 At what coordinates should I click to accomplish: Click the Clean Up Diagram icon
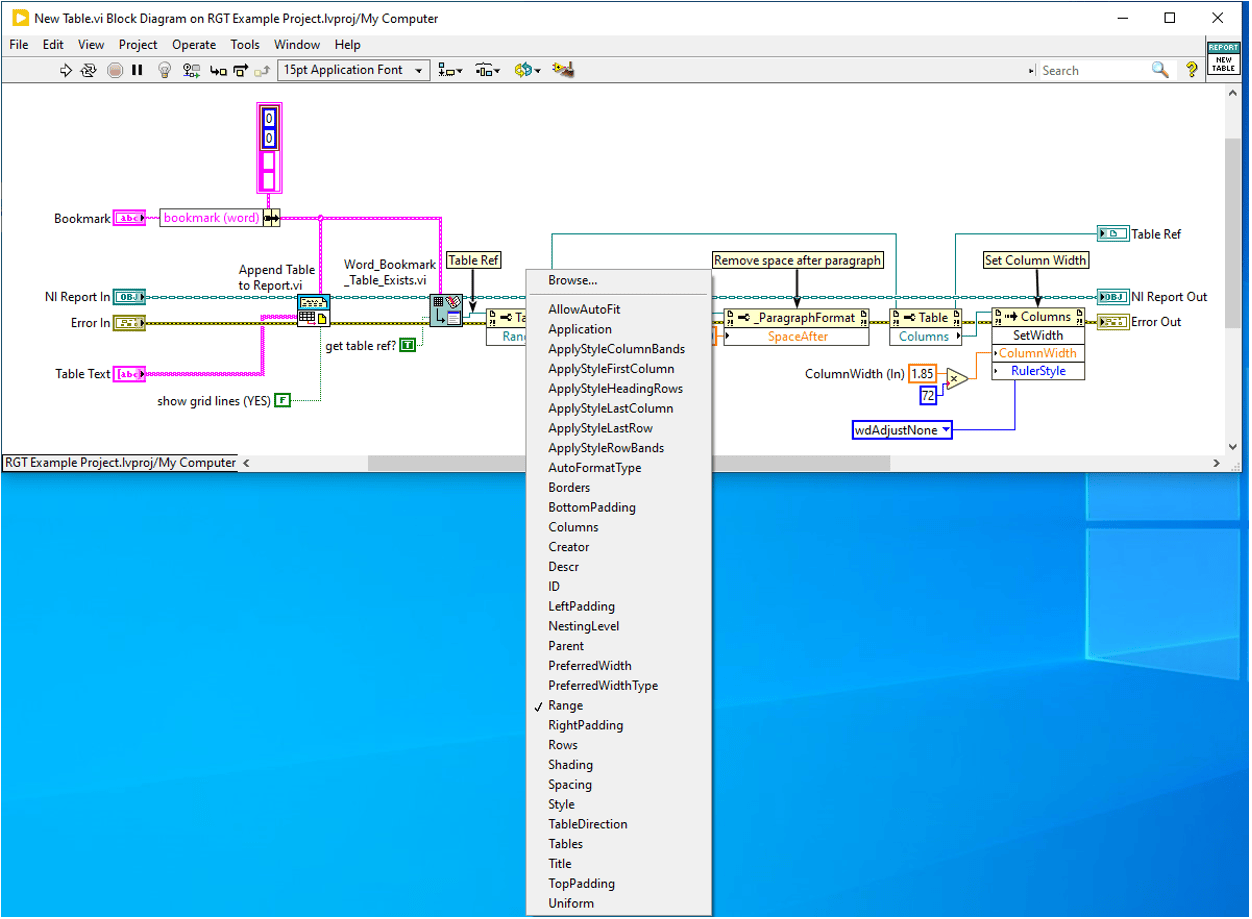[x=563, y=70]
